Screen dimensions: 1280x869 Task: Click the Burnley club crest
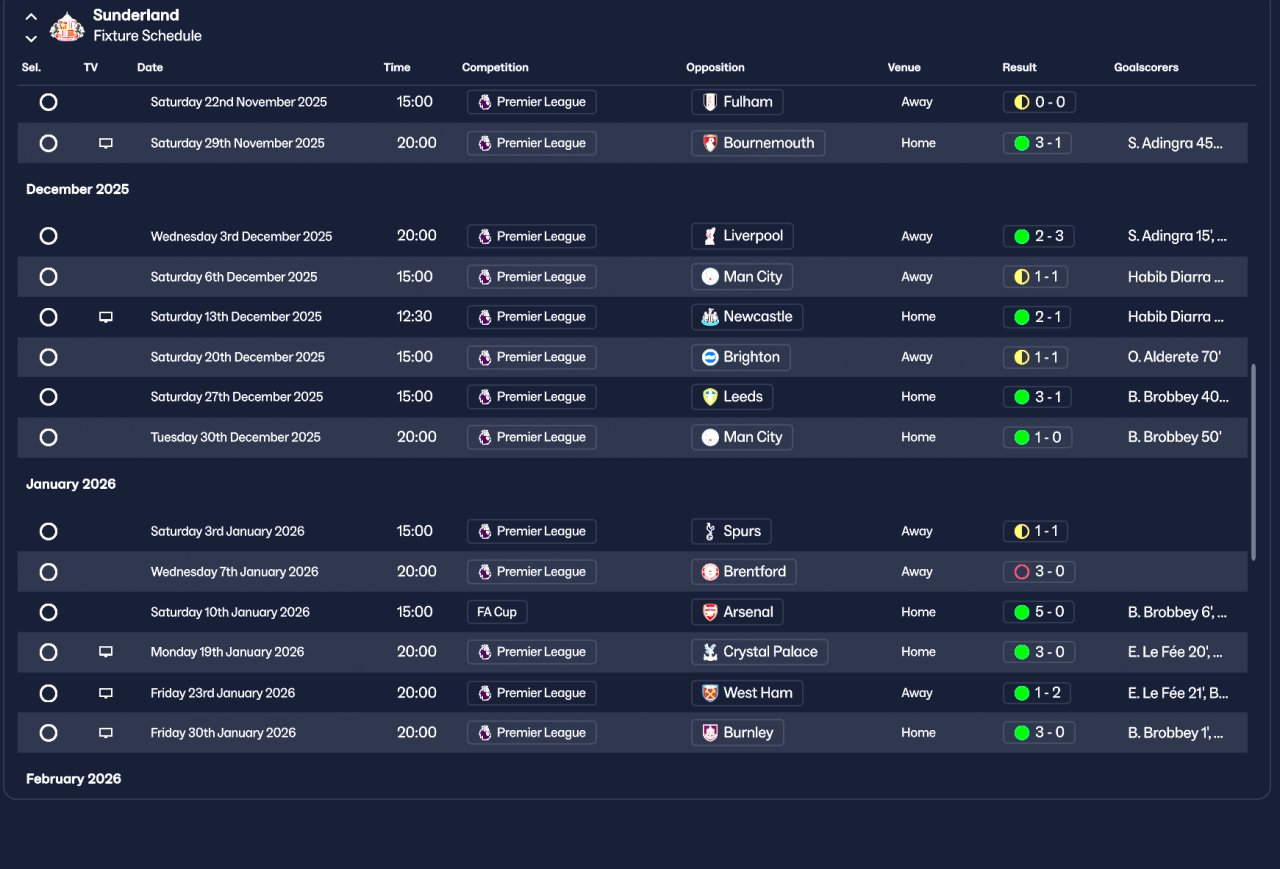710,733
